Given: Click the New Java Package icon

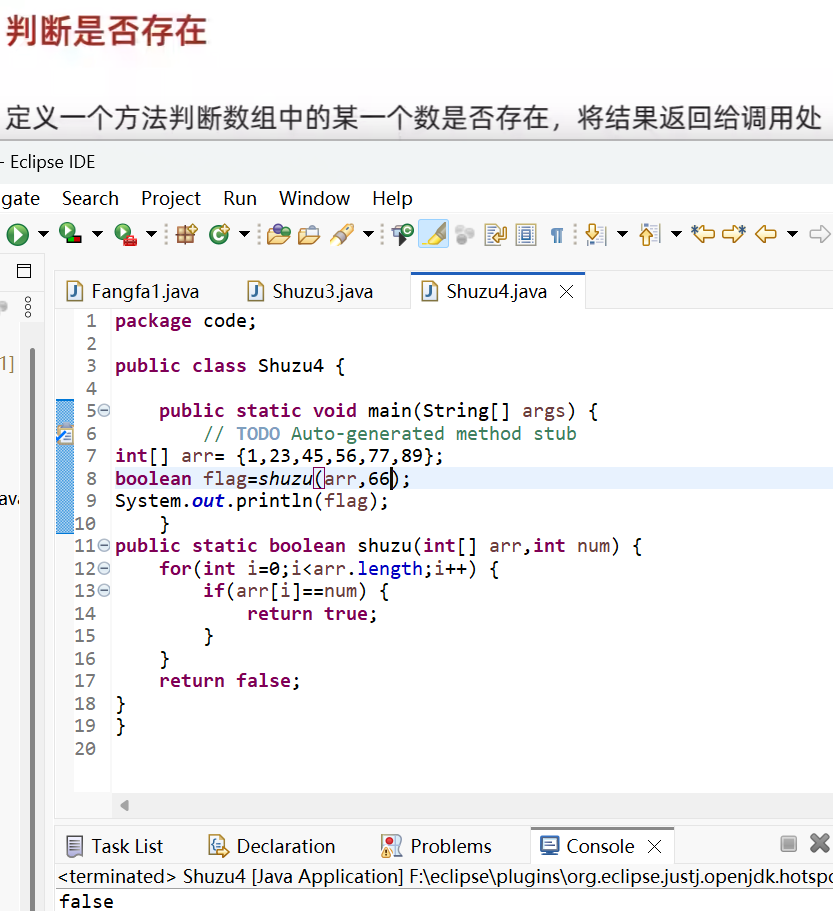Looking at the screenshot, I should click(x=186, y=235).
